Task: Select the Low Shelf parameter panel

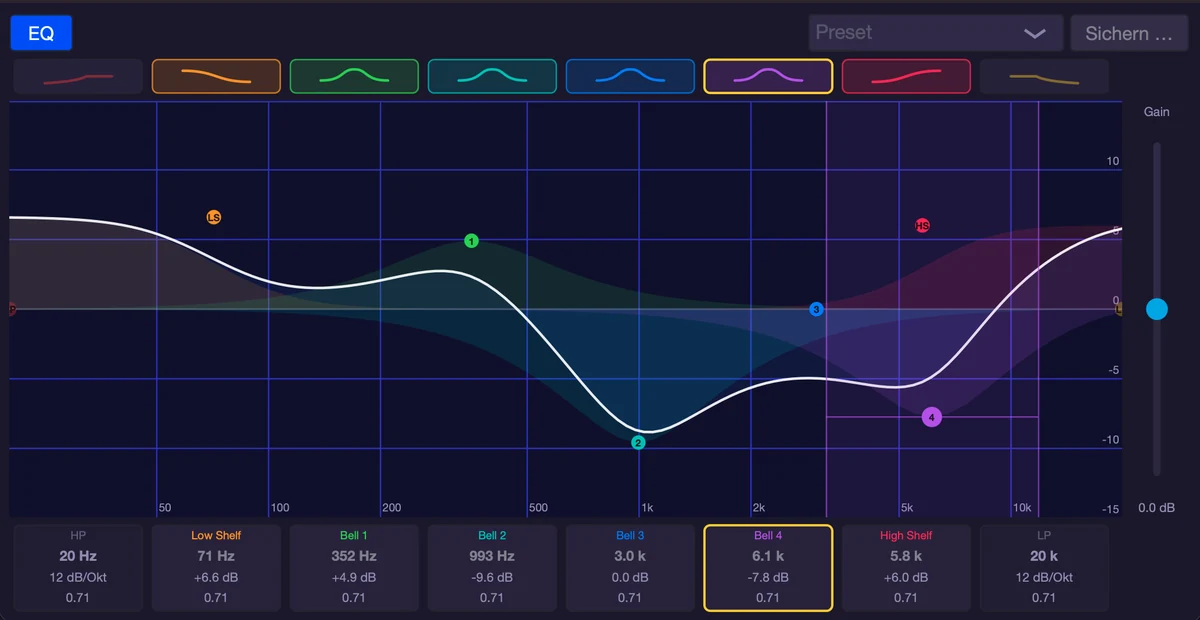Action: tap(216, 567)
